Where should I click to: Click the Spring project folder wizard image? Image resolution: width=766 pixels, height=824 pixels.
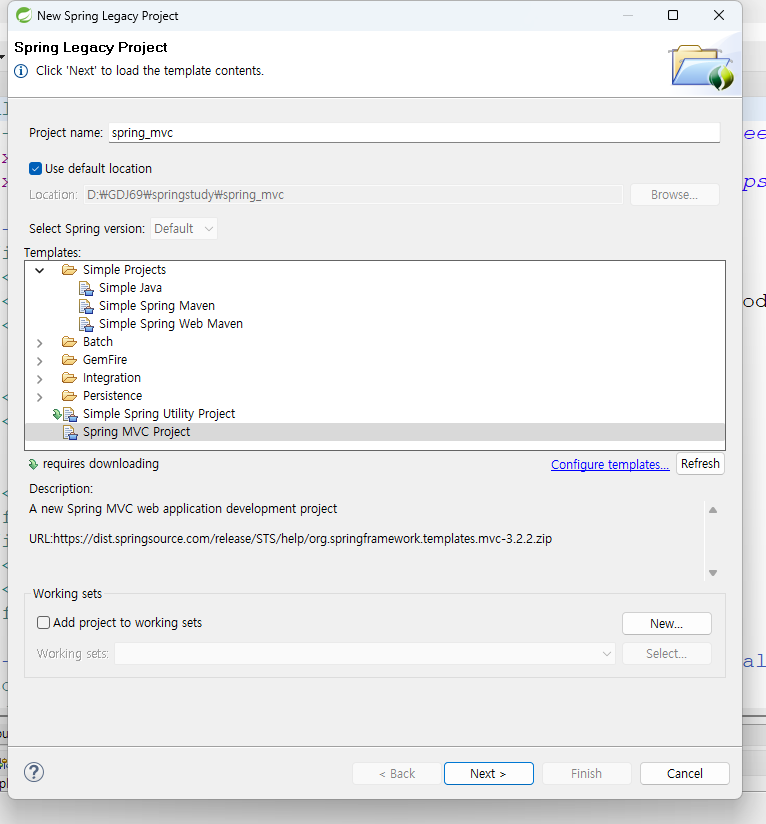coord(701,67)
